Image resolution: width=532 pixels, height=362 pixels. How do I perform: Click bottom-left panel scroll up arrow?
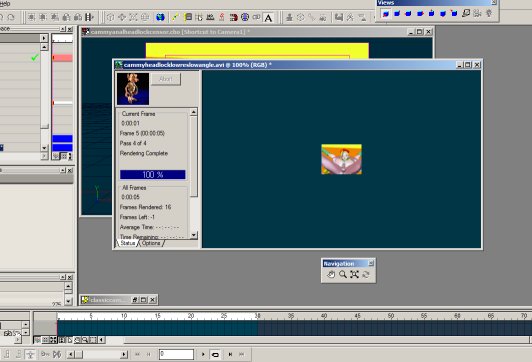pos(68,286)
